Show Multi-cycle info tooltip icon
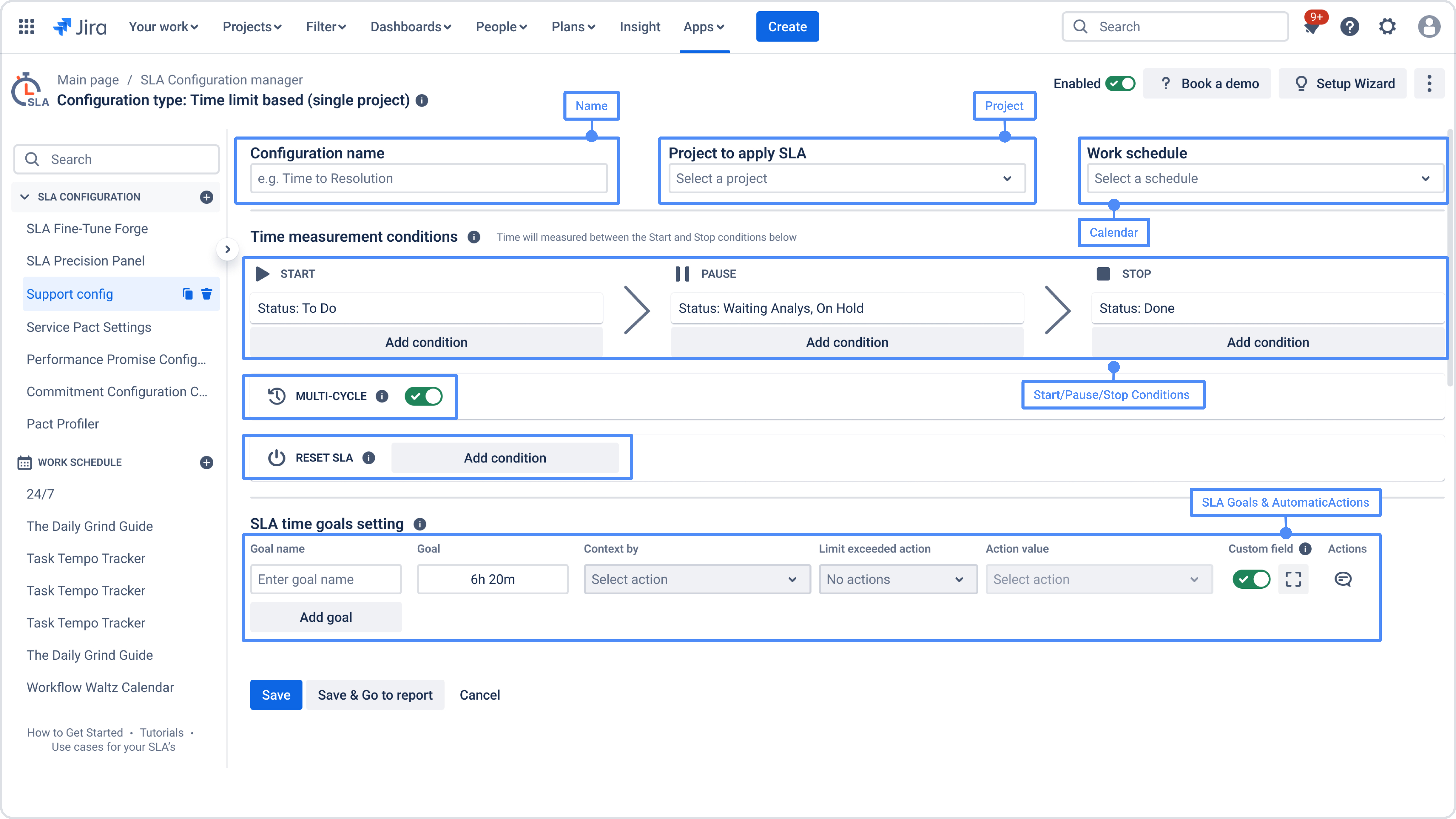The image size is (1456, 819). click(382, 396)
